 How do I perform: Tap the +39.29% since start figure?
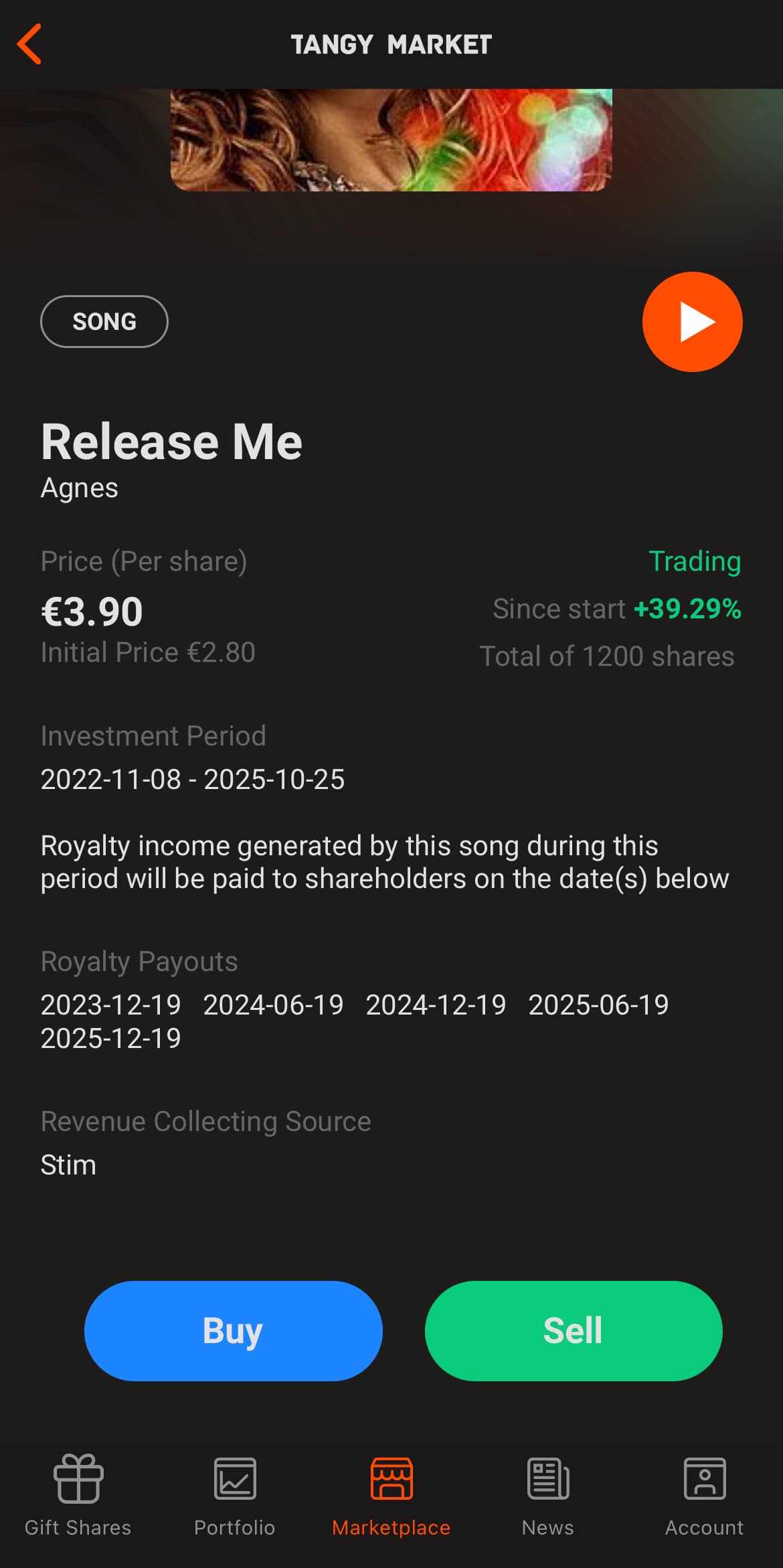tap(687, 609)
